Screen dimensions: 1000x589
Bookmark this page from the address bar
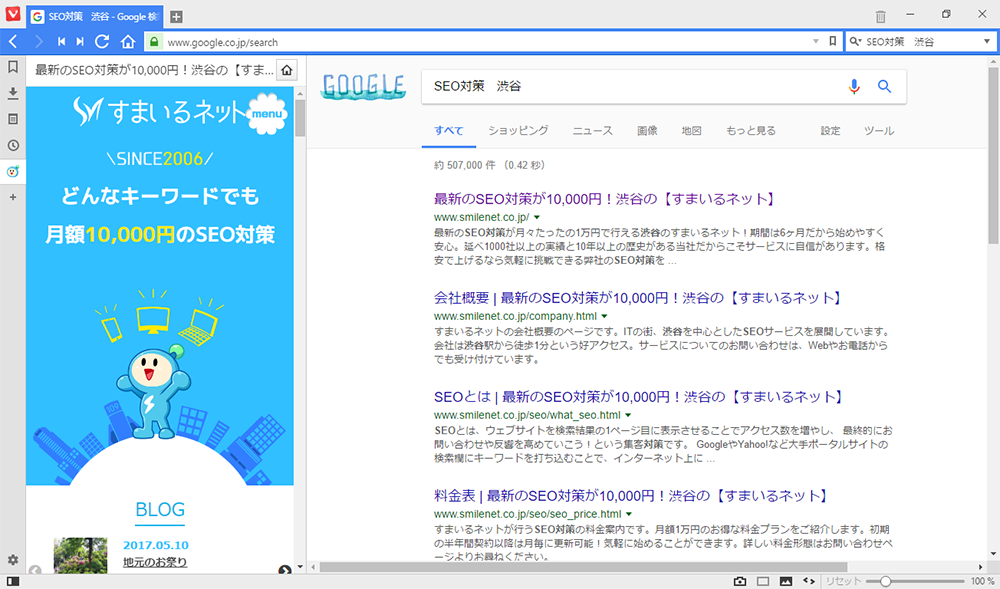[x=832, y=41]
